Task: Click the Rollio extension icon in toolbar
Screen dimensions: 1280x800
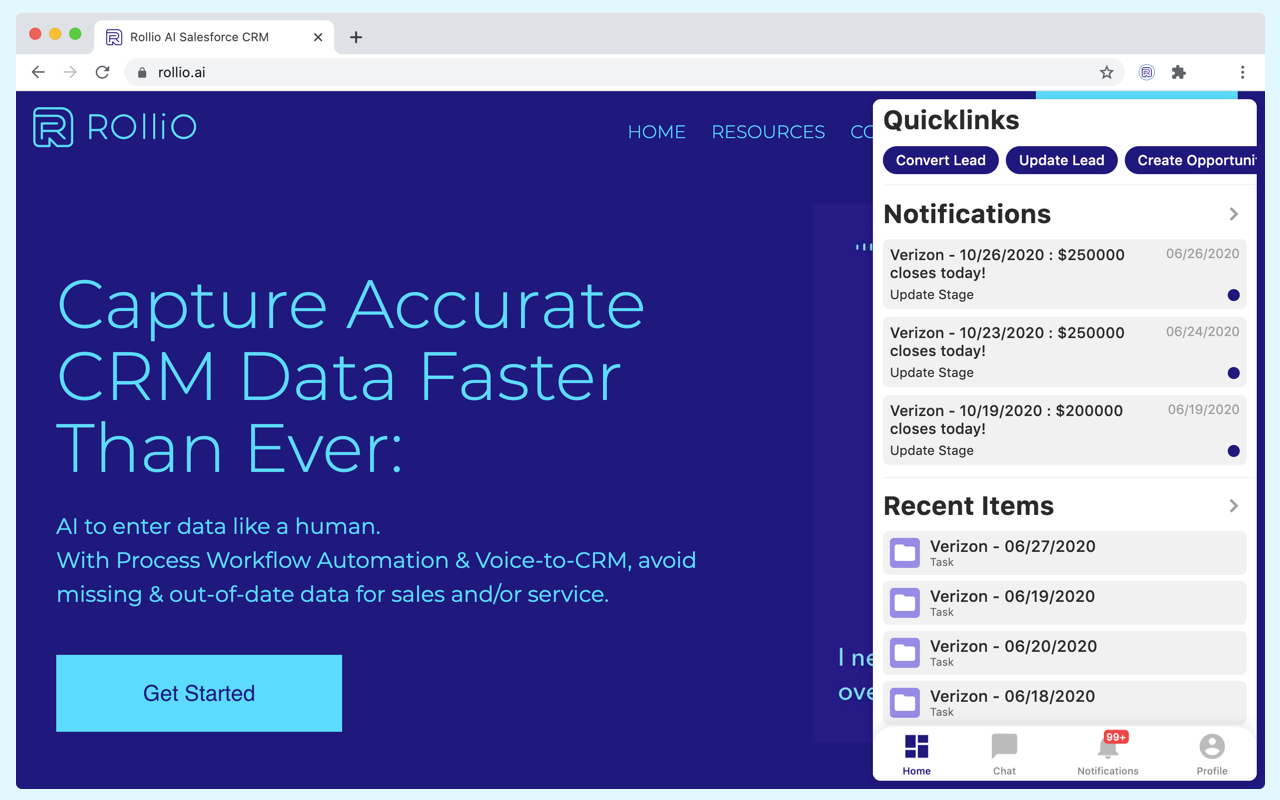Action: coord(1147,72)
